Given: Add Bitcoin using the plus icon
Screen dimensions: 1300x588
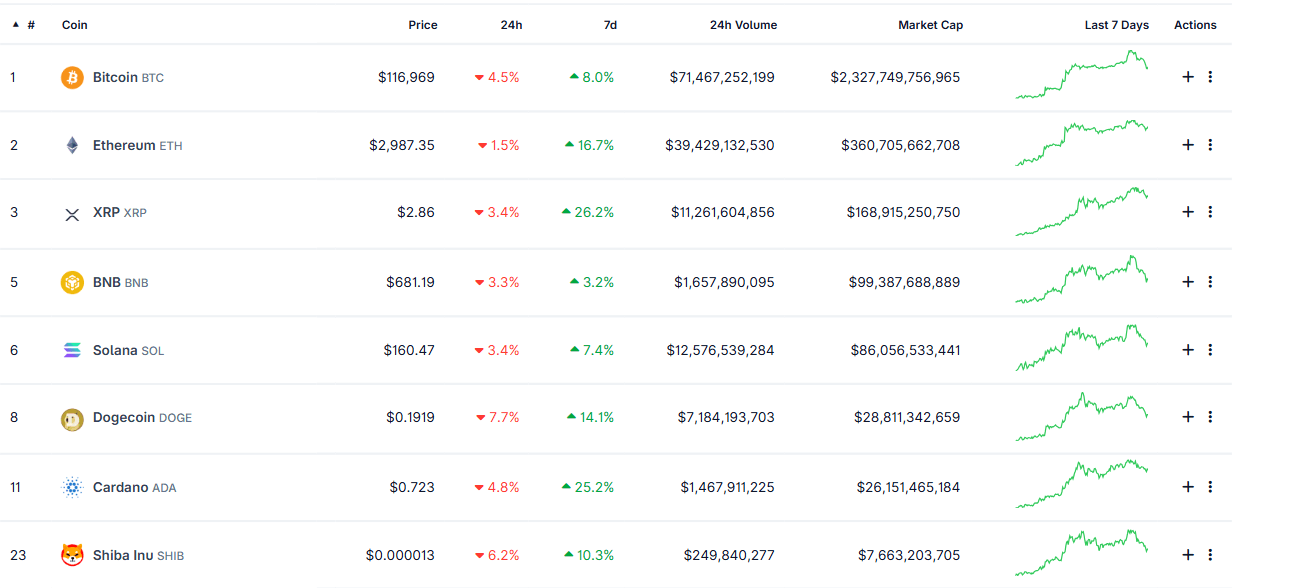Looking at the screenshot, I should [1188, 77].
